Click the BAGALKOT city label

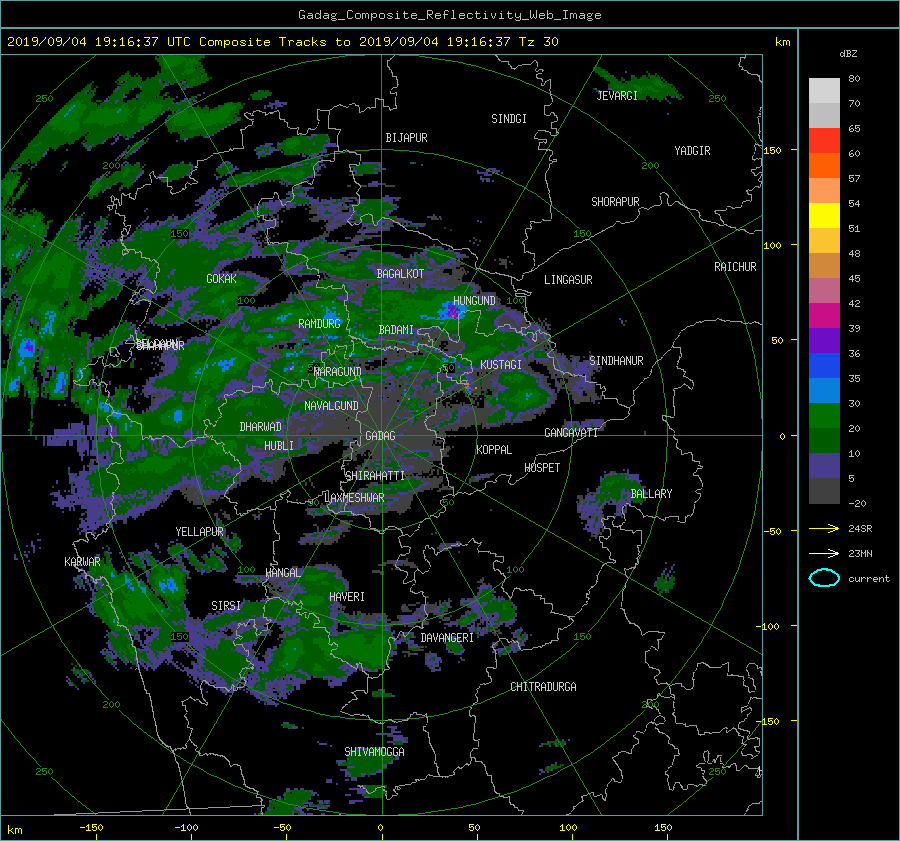[400, 274]
